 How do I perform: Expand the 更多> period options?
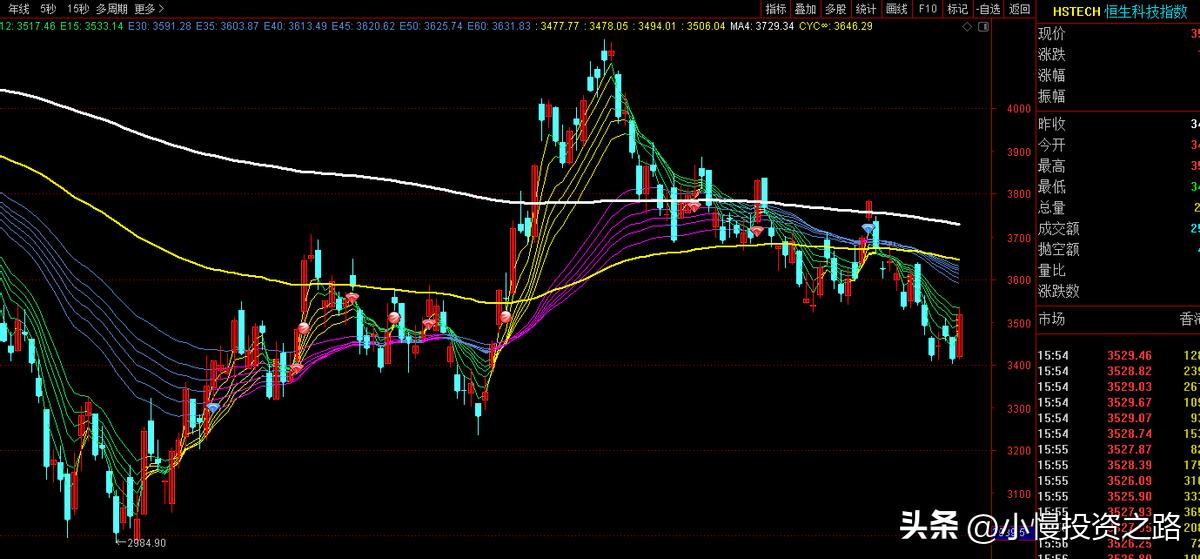149,9
